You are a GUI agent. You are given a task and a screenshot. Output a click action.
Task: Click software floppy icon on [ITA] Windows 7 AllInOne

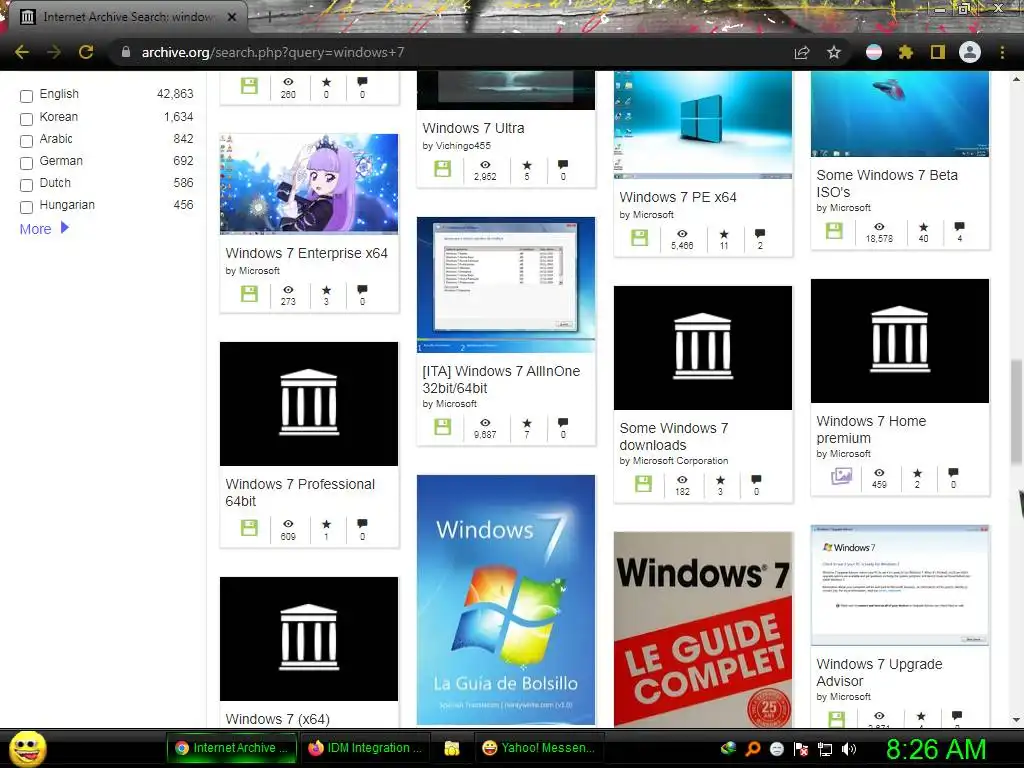tap(443, 427)
